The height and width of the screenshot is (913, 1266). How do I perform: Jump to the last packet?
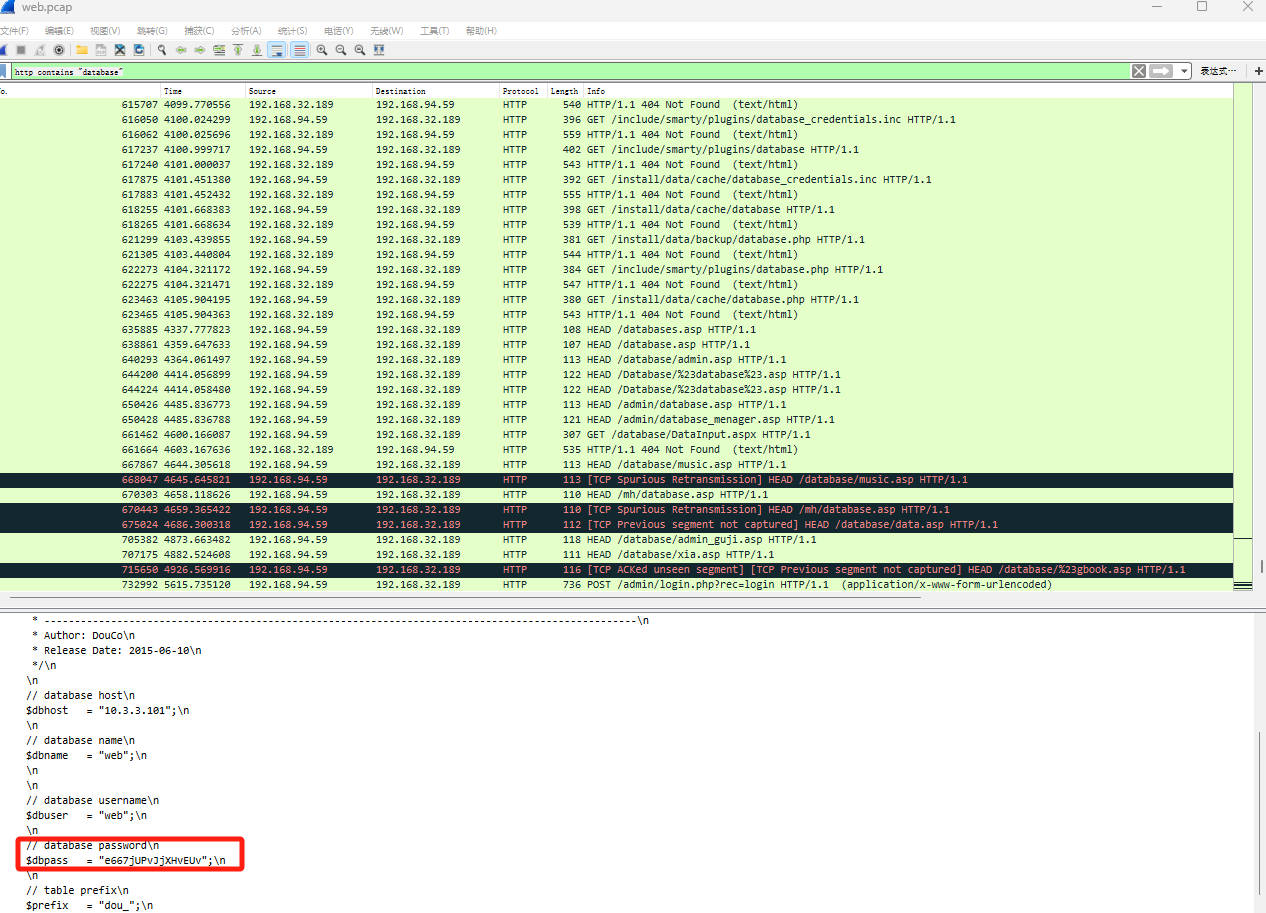pos(257,50)
